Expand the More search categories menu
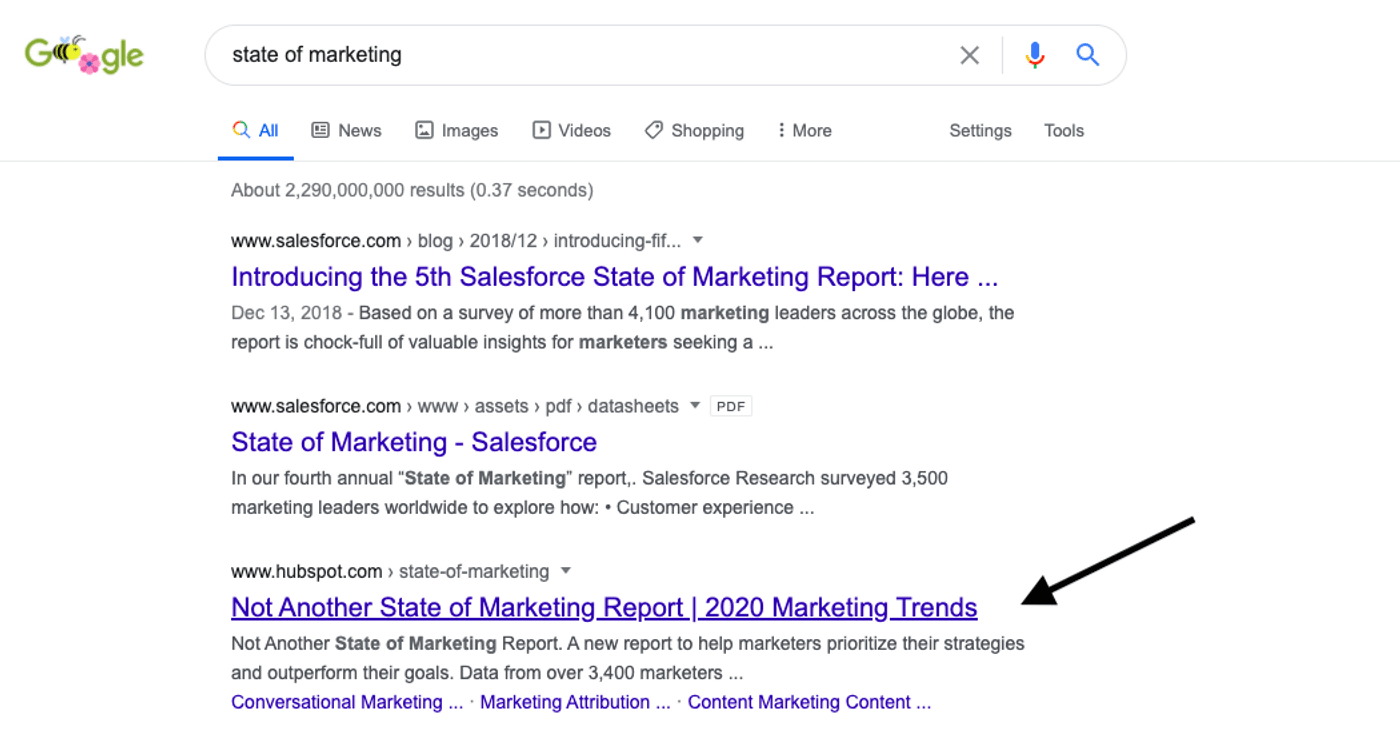 (x=804, y=131)
